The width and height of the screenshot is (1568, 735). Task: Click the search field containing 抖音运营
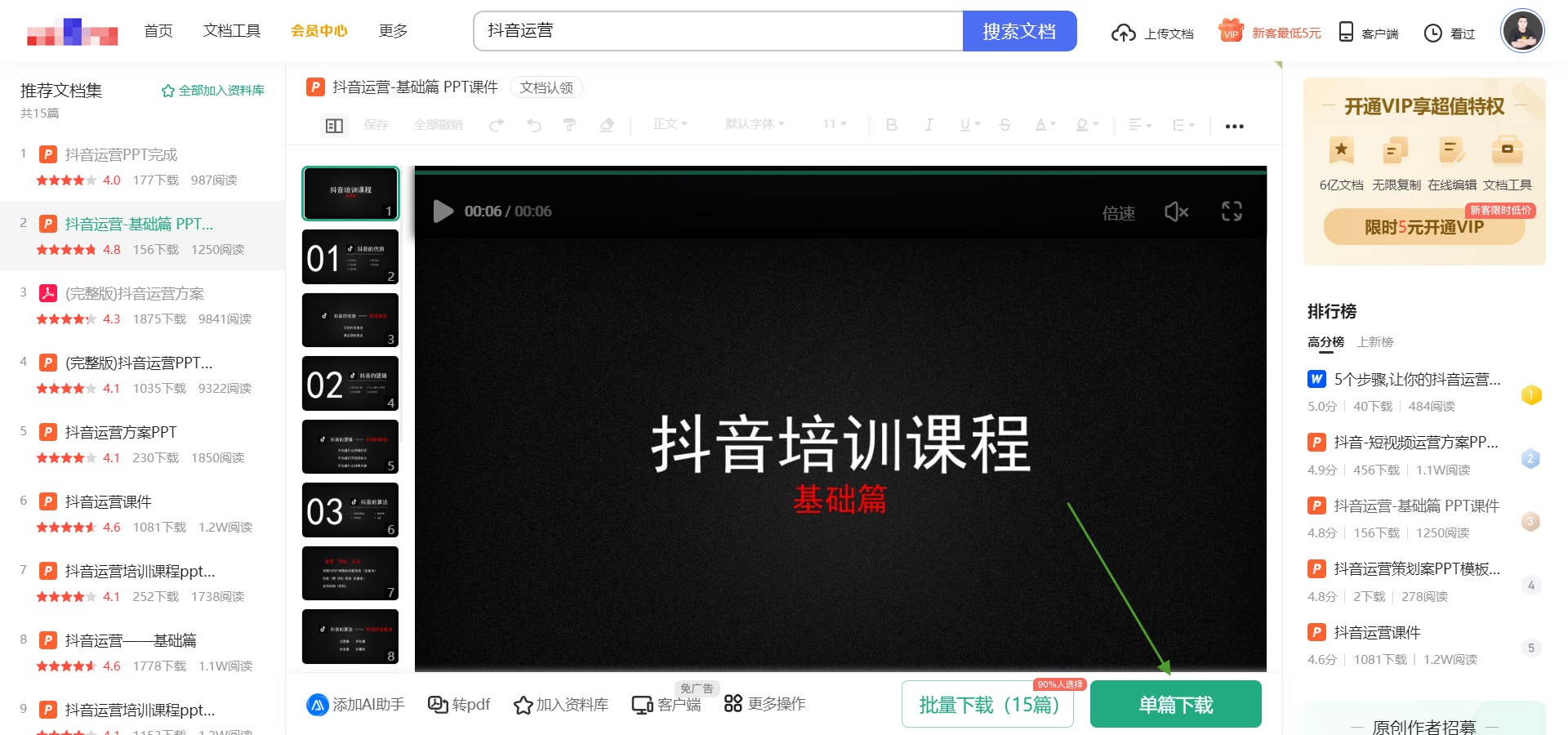719,31
